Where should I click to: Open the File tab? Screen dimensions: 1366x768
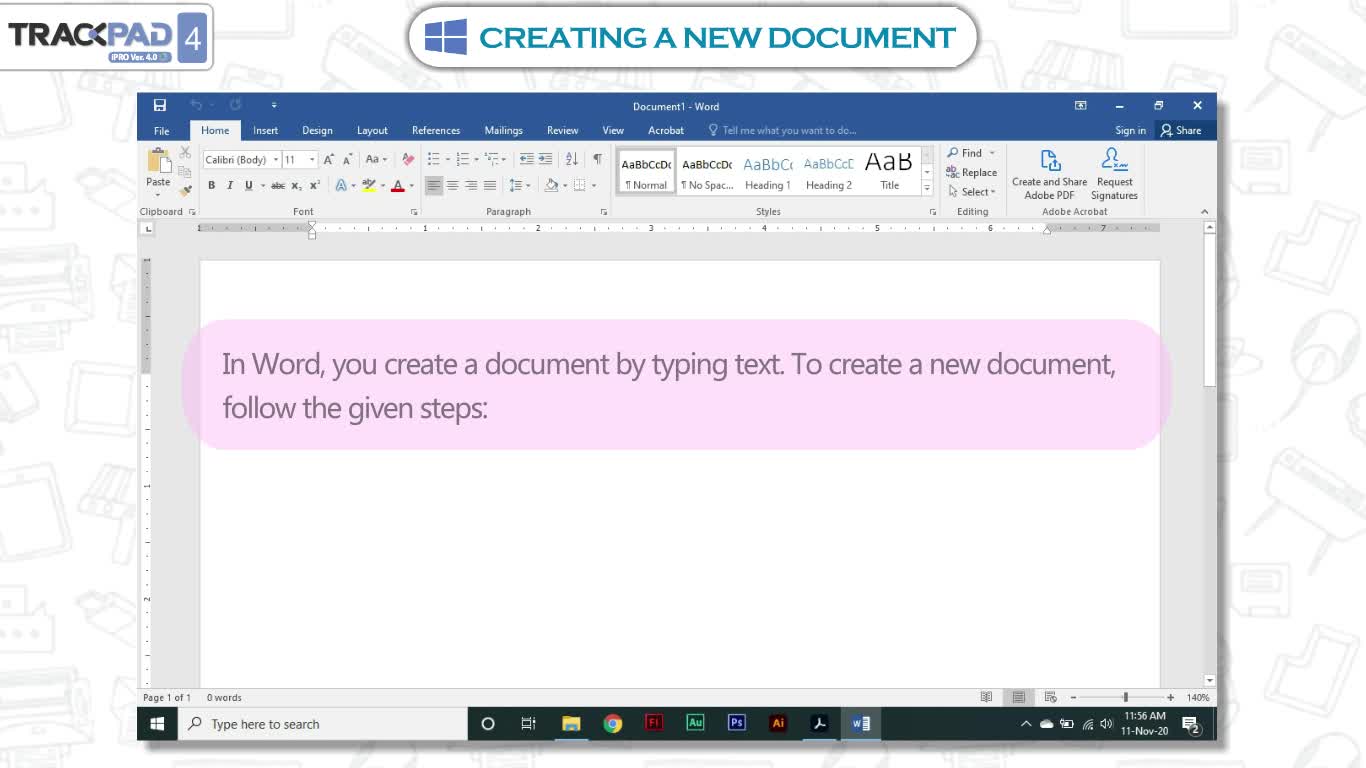click(161, 131)
